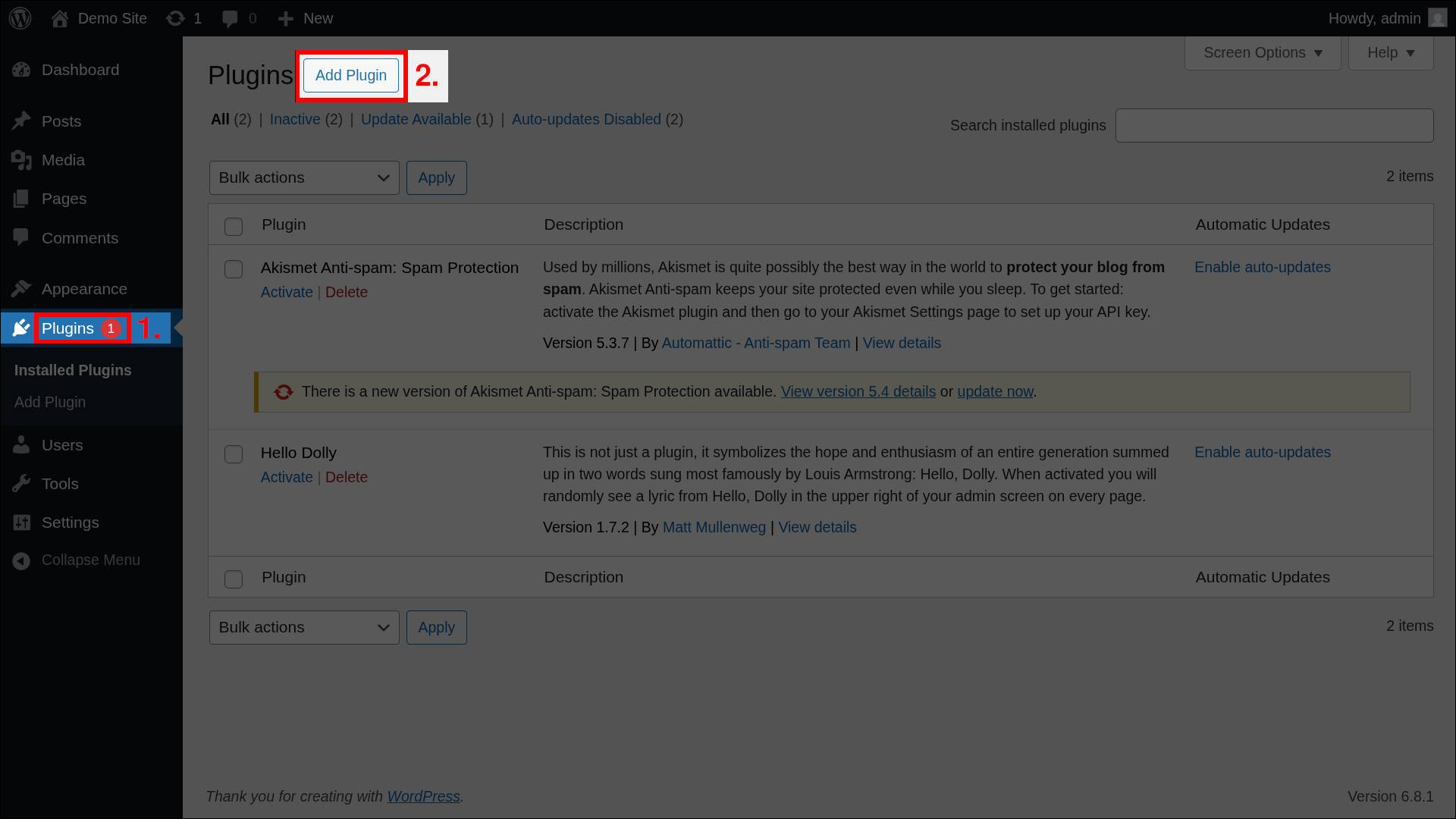The height and width of the screenshot is (819, 1456).
Task: Click the search installed plugins field
Action: 1274,125
